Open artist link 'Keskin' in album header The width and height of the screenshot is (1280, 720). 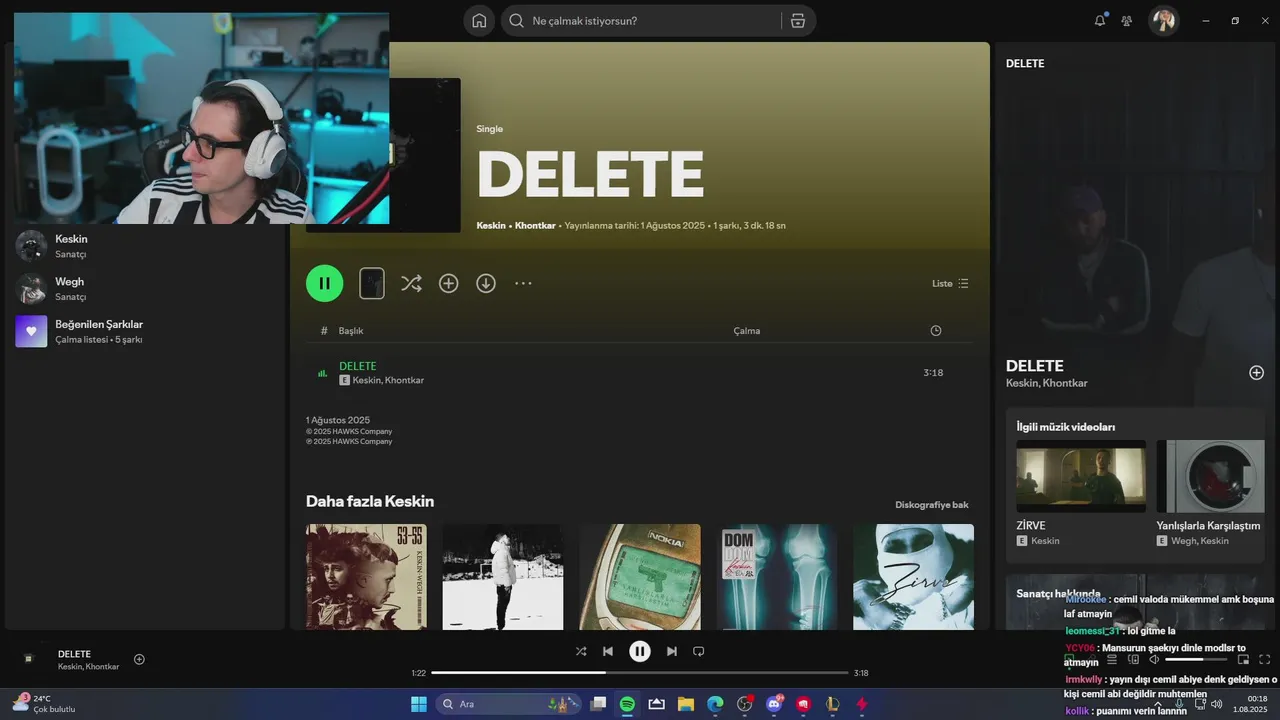491,225
